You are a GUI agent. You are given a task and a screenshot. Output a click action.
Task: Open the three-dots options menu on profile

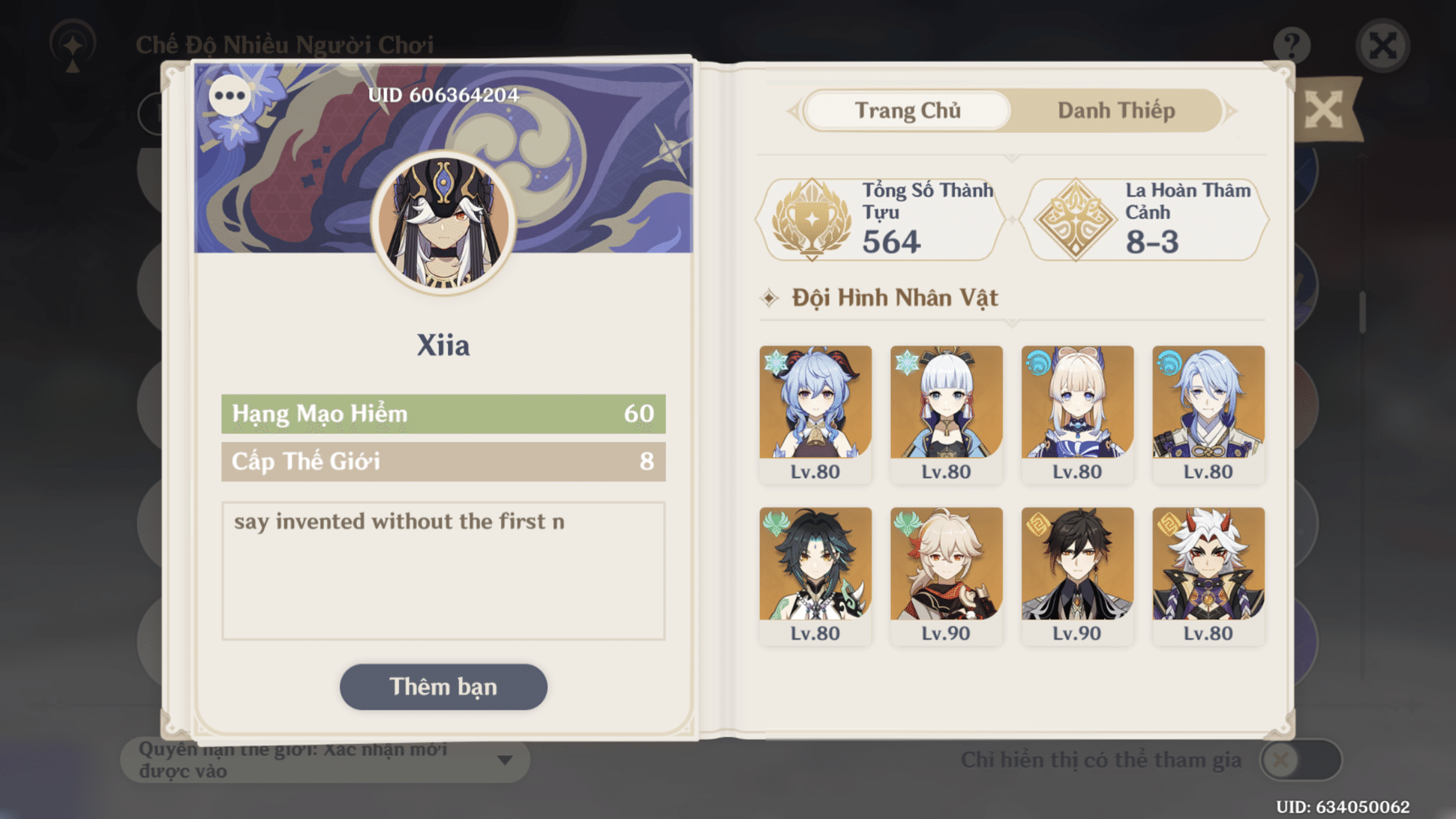229,96
